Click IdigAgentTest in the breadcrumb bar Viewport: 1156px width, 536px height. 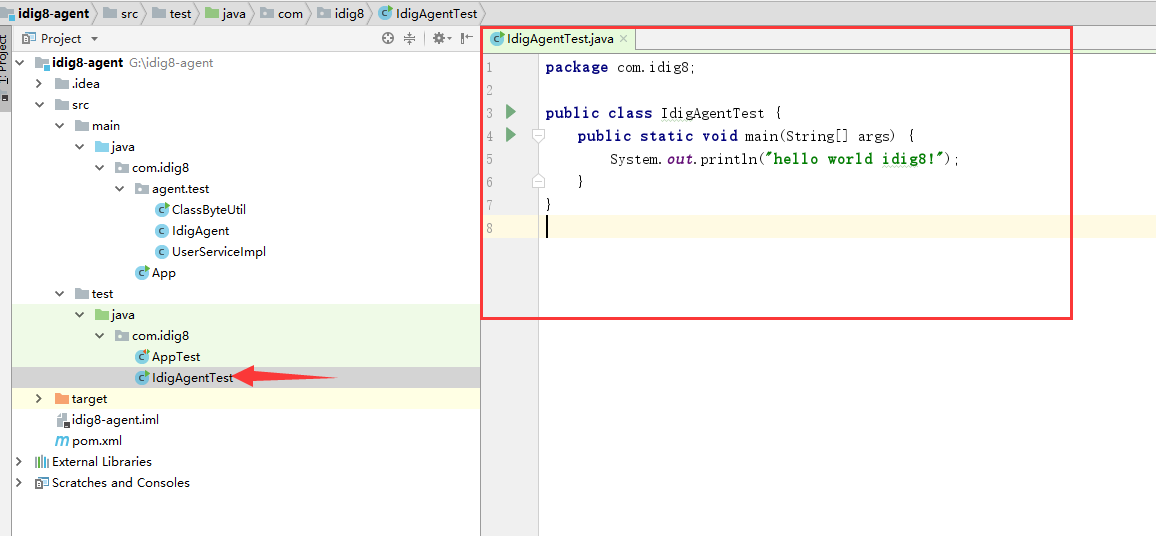click(436, 13)
